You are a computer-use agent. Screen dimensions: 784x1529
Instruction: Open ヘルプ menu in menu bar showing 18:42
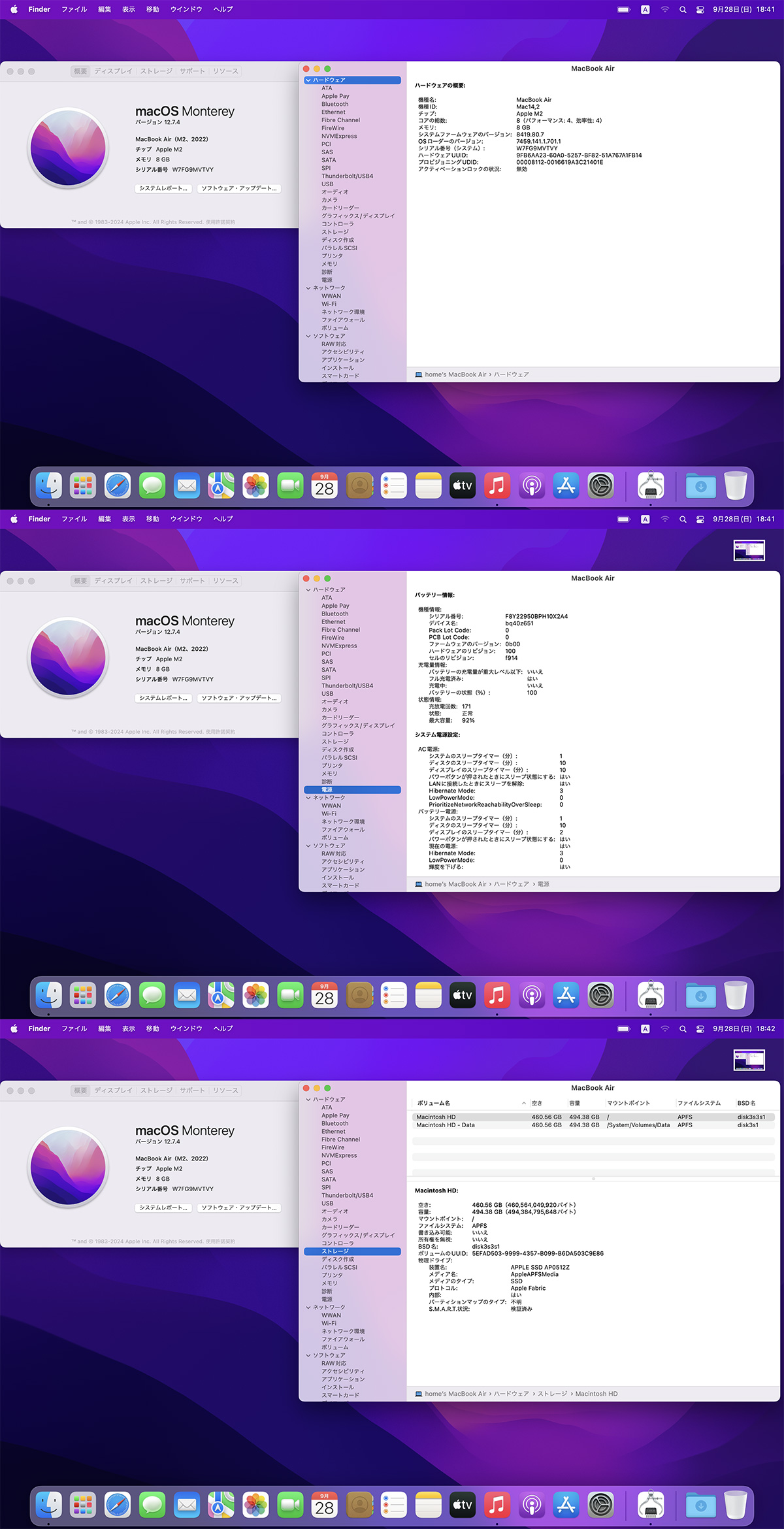[x=223, y=1028]
